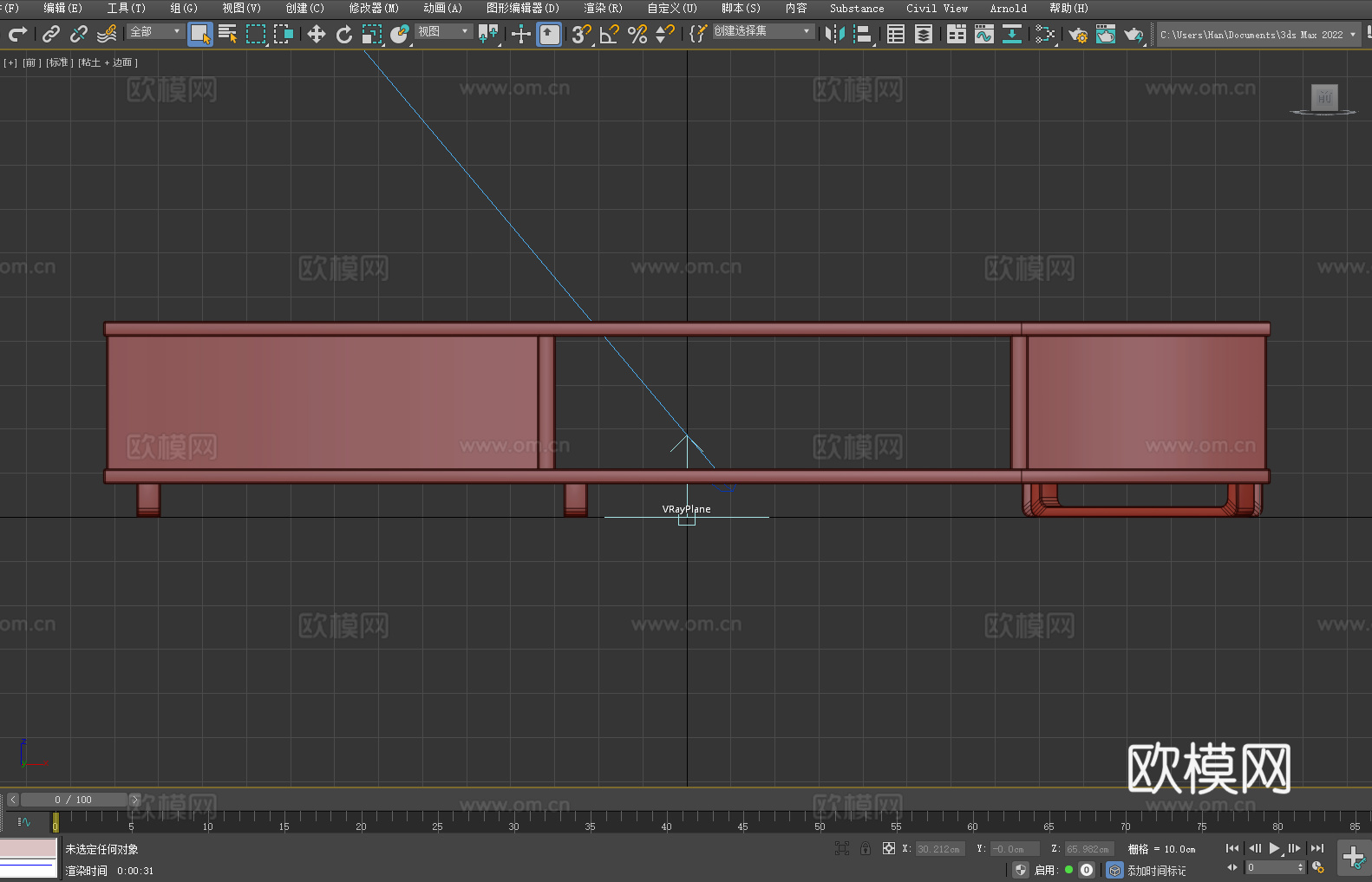This screenshot has height=882, width=1372.
Task: Open the [前] viewport view label menu
Action: [31, 62]
